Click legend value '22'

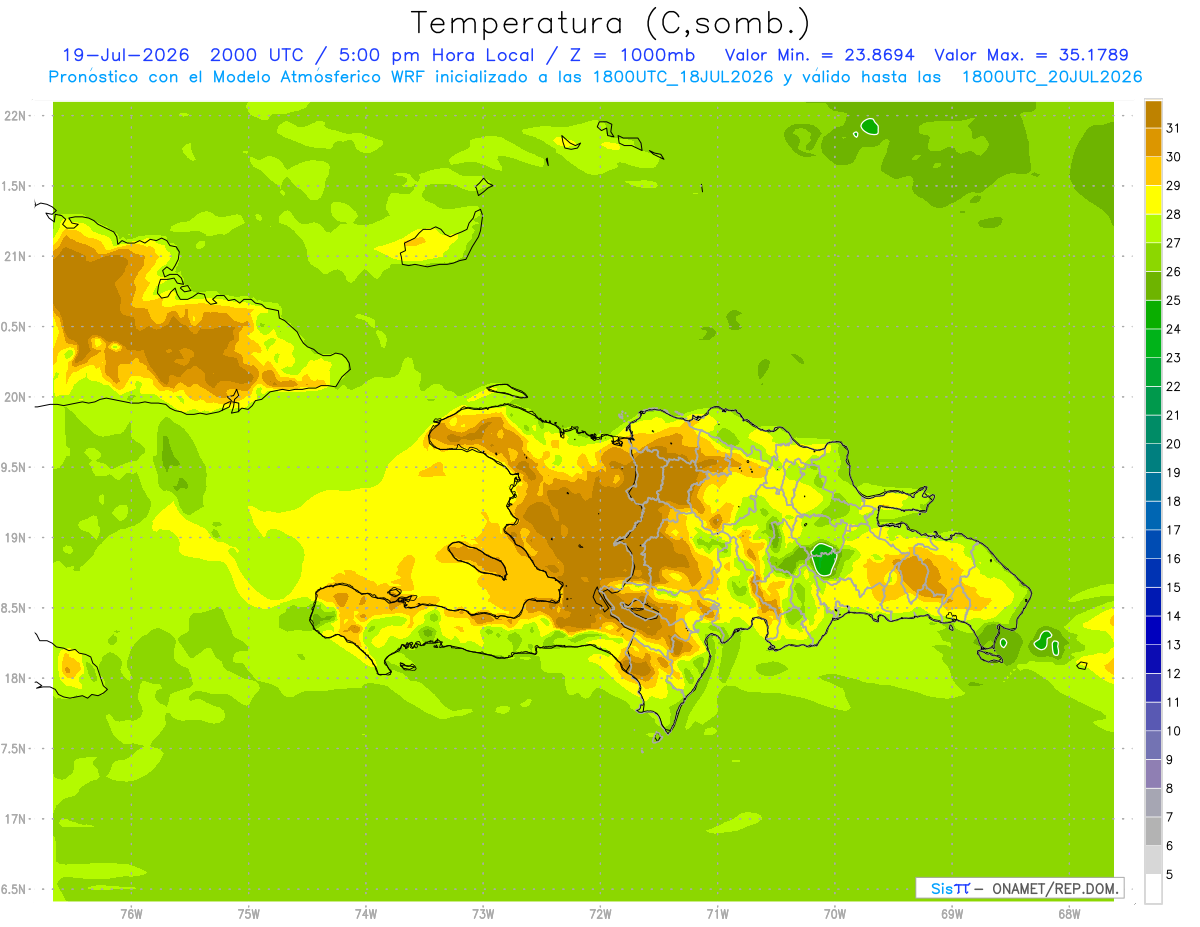tap(1174, 387)
